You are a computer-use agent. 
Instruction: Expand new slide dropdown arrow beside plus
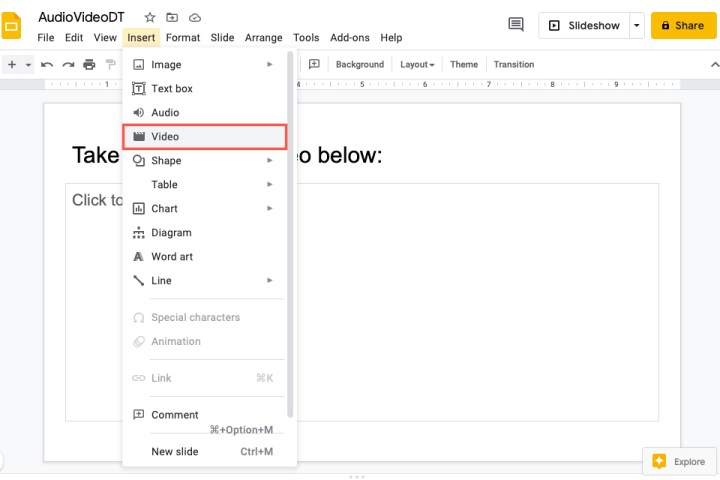pyautogui.click(x=29, y=64)
